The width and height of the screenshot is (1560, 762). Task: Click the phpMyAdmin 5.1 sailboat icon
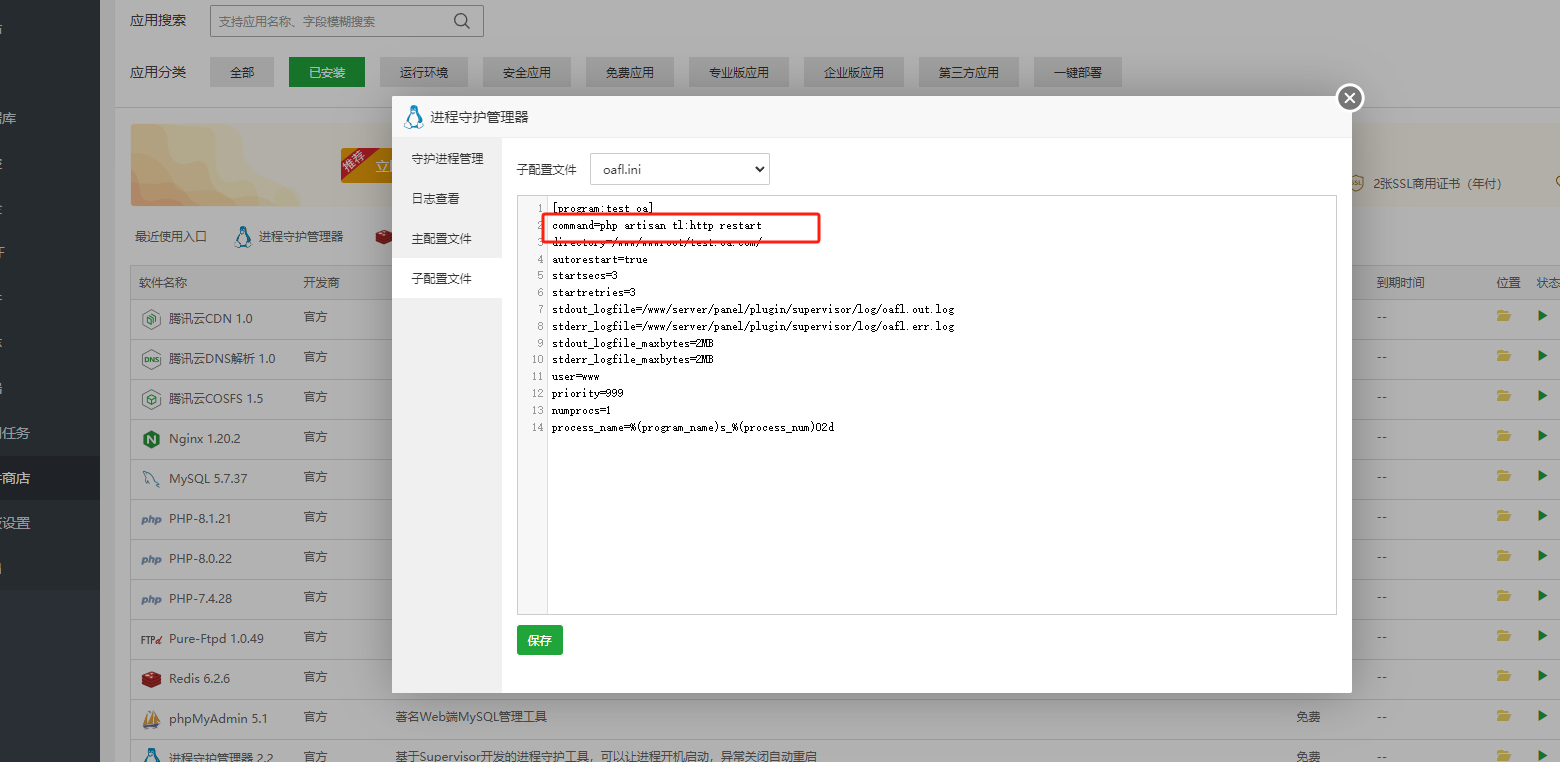[x=151, y=719]
